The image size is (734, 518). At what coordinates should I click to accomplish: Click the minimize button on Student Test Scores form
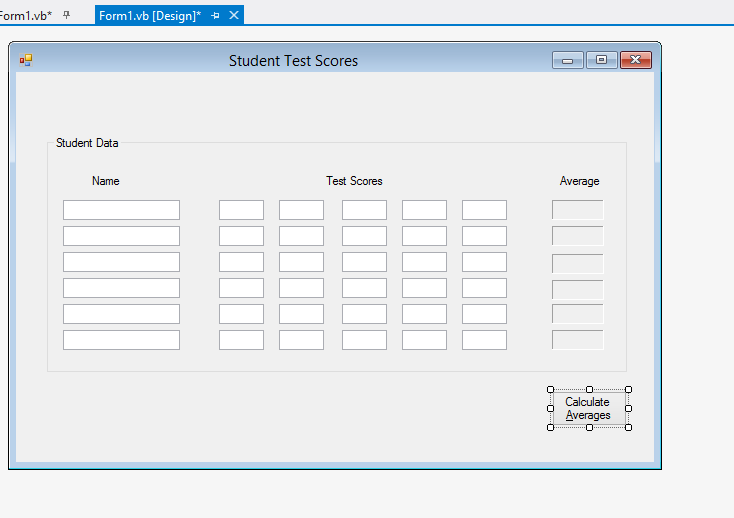568,60
